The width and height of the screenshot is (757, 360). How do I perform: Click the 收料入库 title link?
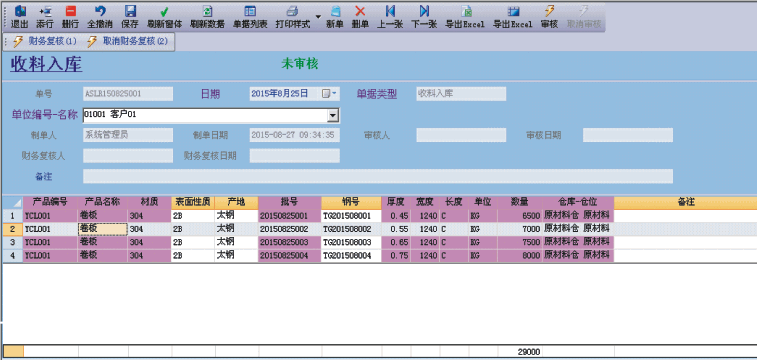[46, 65]
